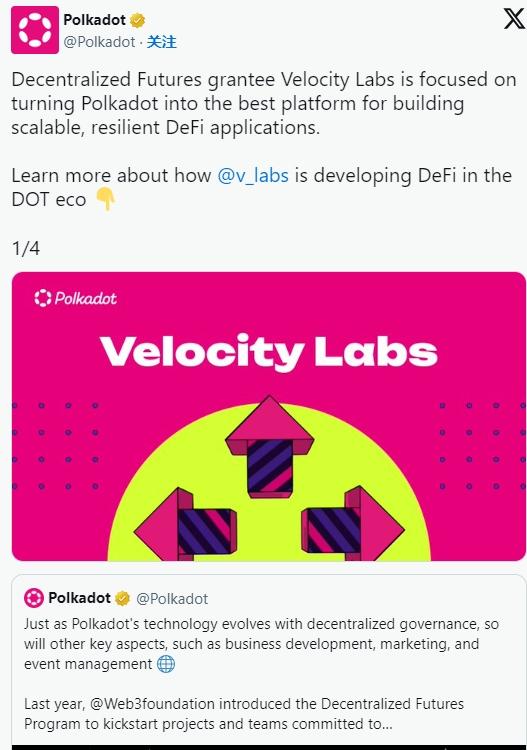Click the gold verified badge beside Polkadot
This screenshot has height=750, width=527.
pyautogui.click(x=138, y=21)
